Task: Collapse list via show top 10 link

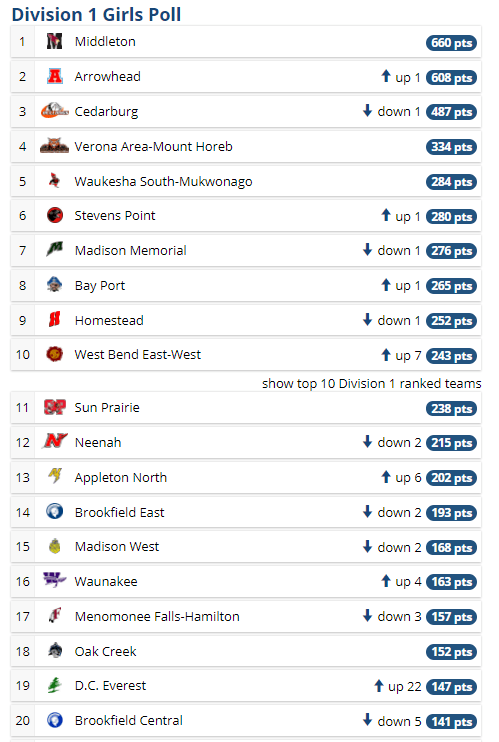Action: pyautogui.click(x=372, y=383)
